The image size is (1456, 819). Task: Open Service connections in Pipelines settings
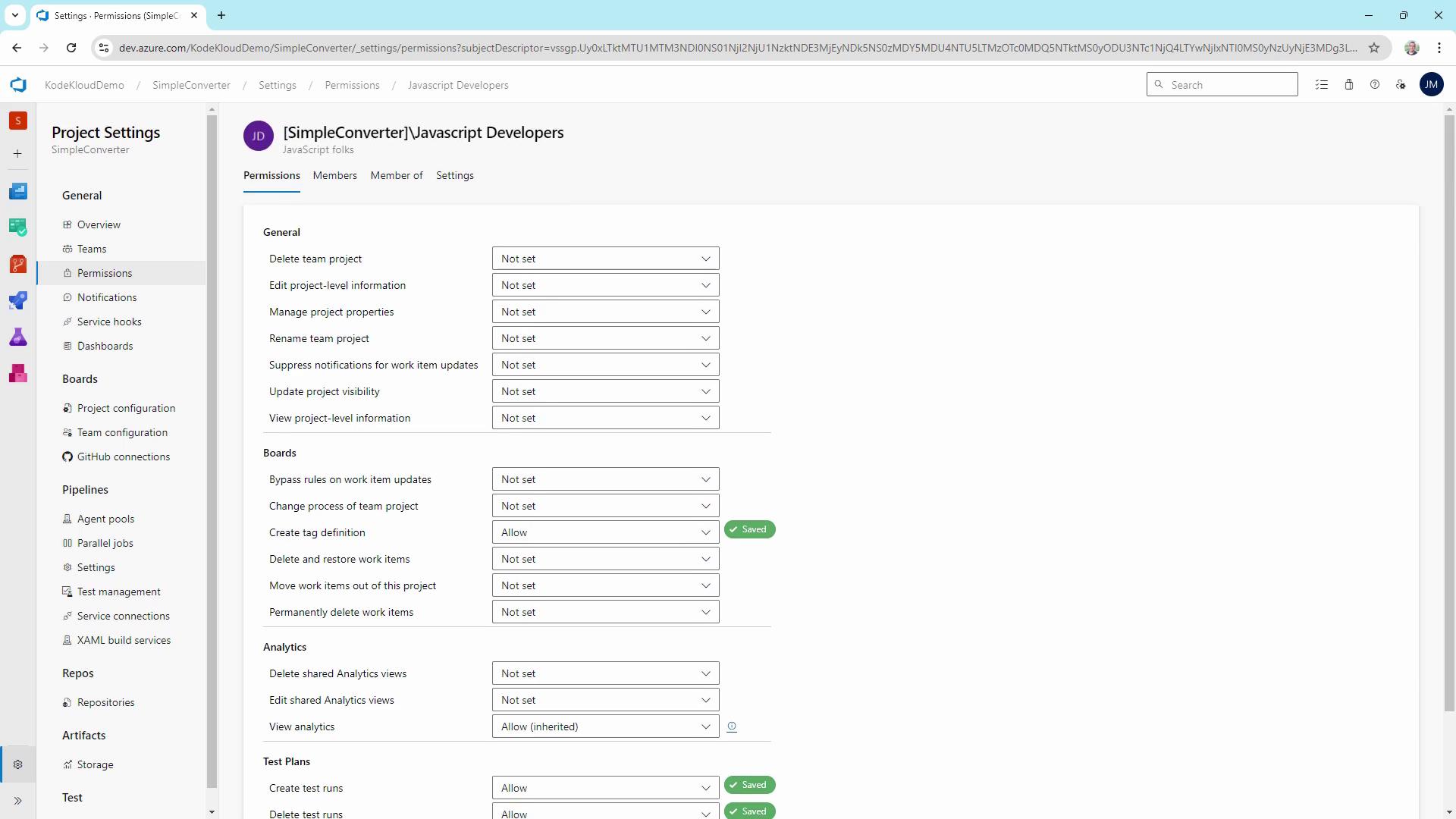coord(123,616)
